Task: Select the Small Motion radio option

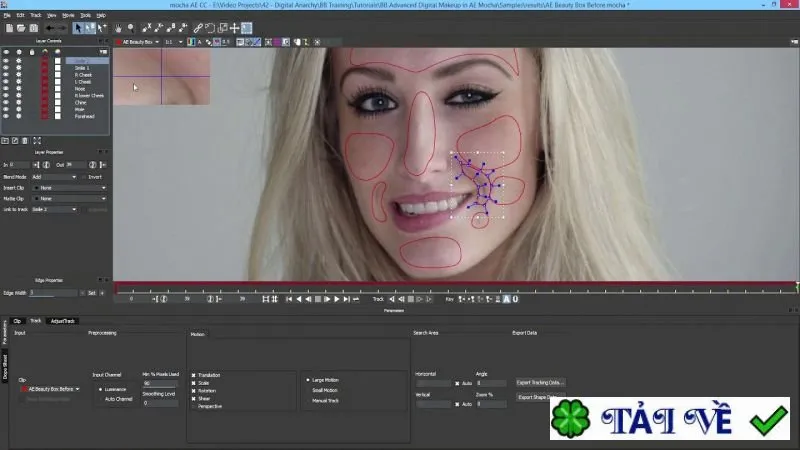Action: (308, 390)
